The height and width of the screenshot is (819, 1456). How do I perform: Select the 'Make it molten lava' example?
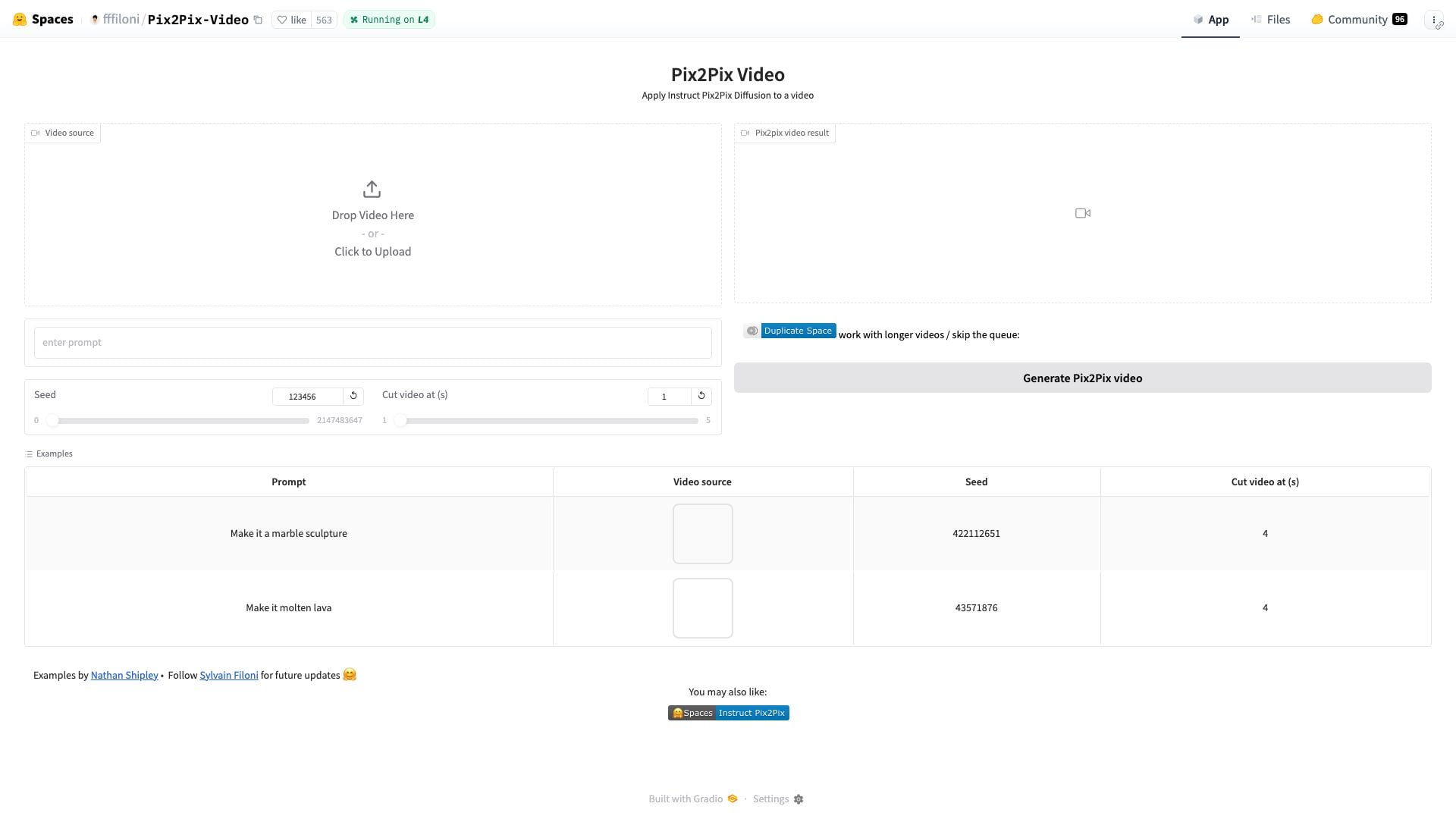pos(289,608)
